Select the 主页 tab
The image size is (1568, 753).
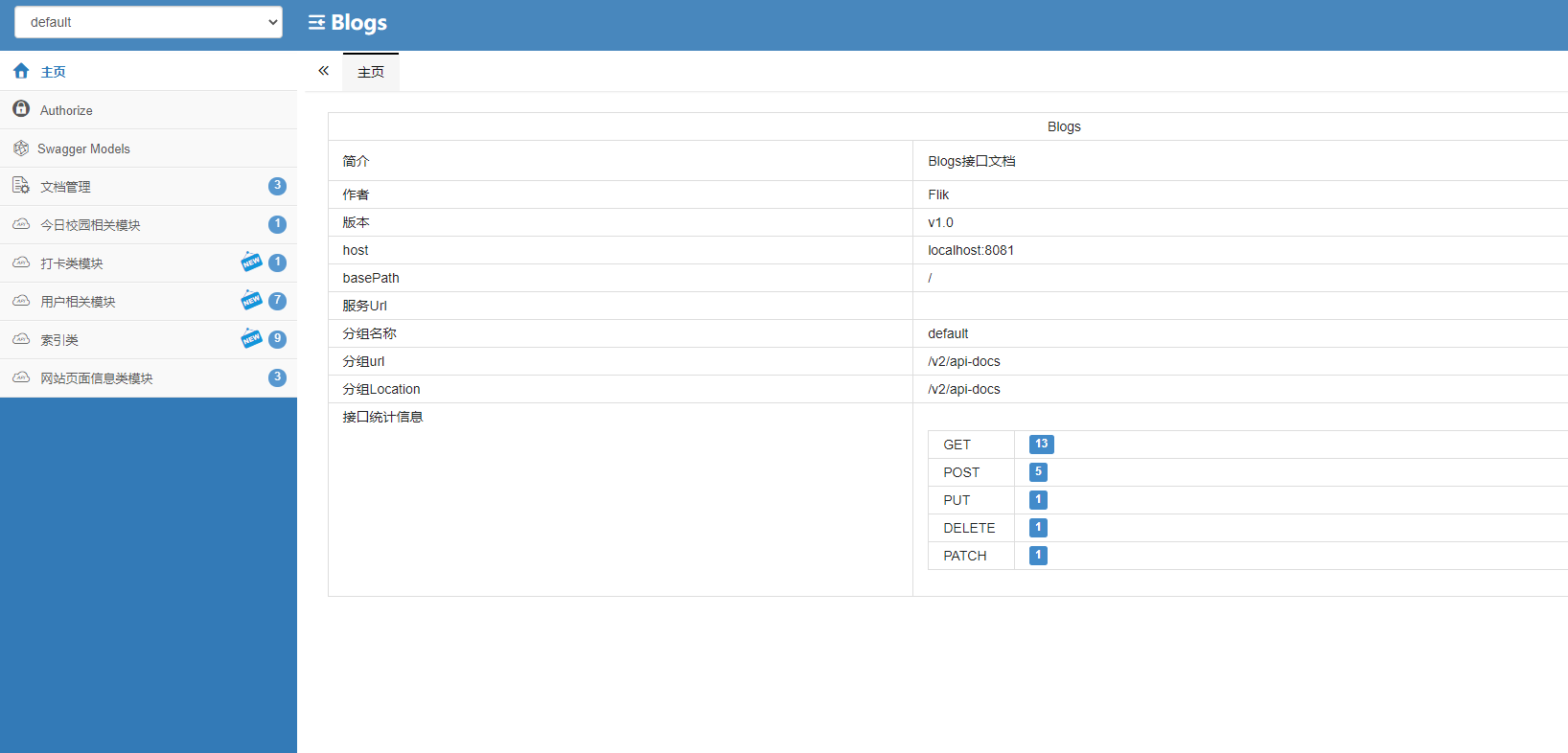[371, 72]
